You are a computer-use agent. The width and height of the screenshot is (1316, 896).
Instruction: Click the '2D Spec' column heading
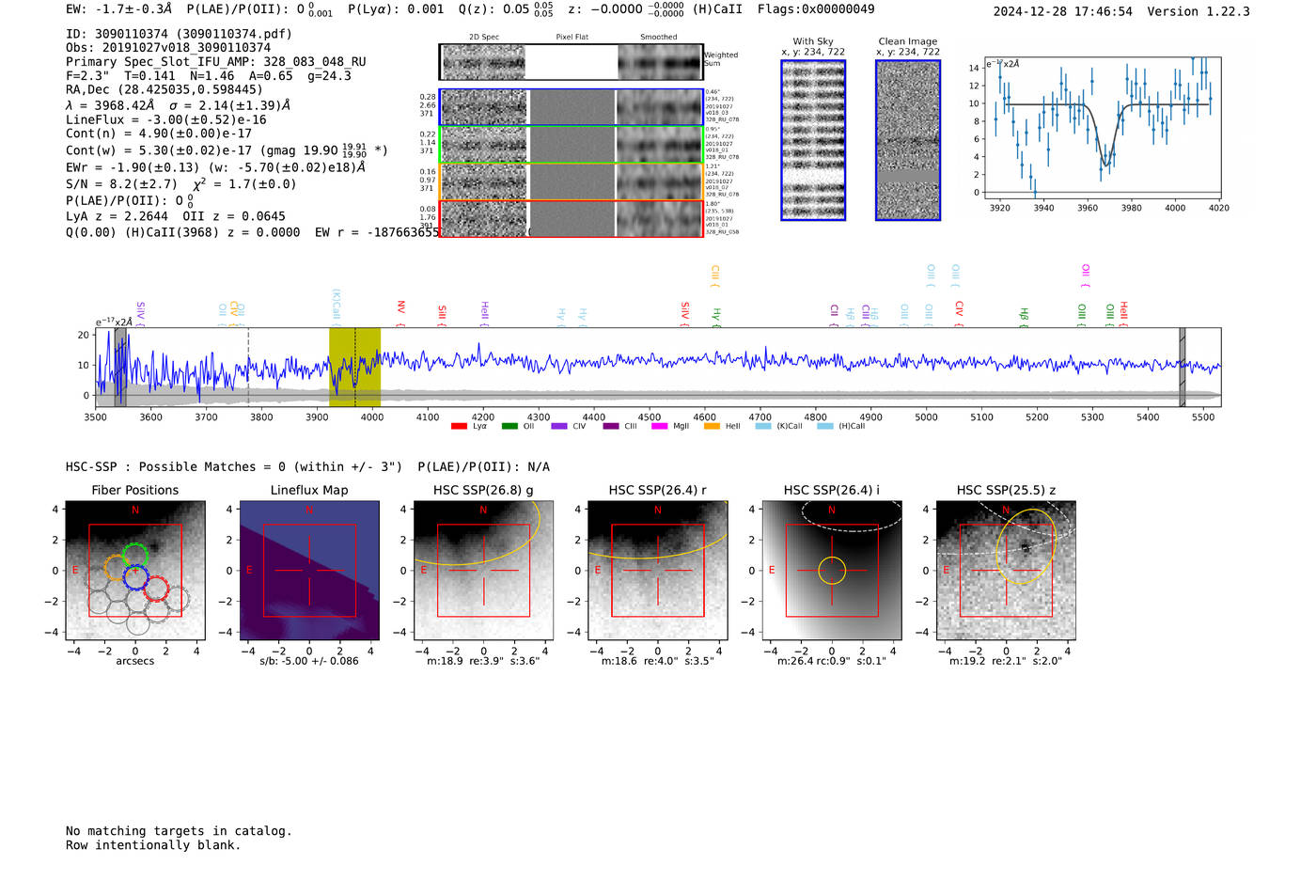(484, 38)
